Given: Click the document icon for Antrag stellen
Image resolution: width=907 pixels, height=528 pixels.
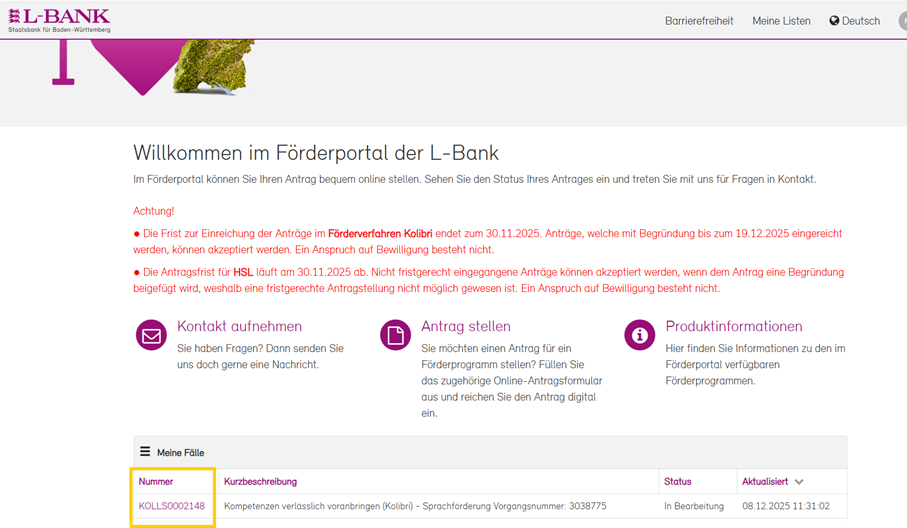Looking at the screenshot, I should coord(395,336).
